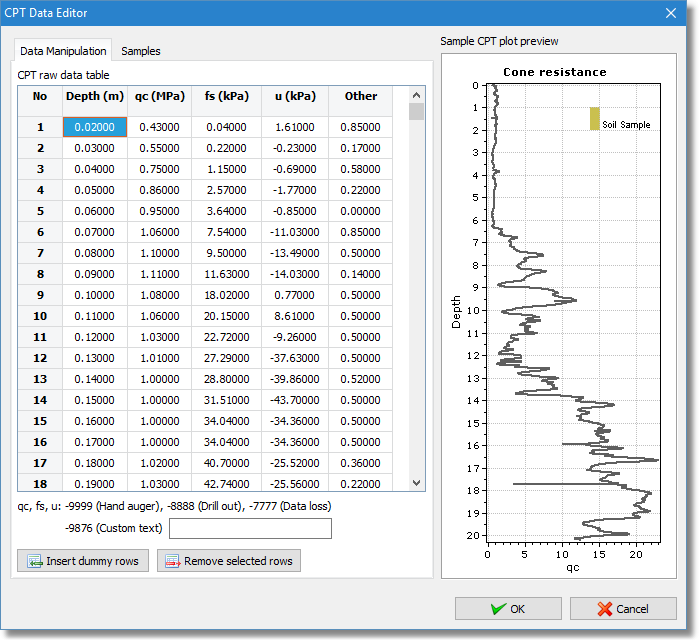Click the green checkmark on OK
This screenshot has width=699, height=642.
coord(497,609)
